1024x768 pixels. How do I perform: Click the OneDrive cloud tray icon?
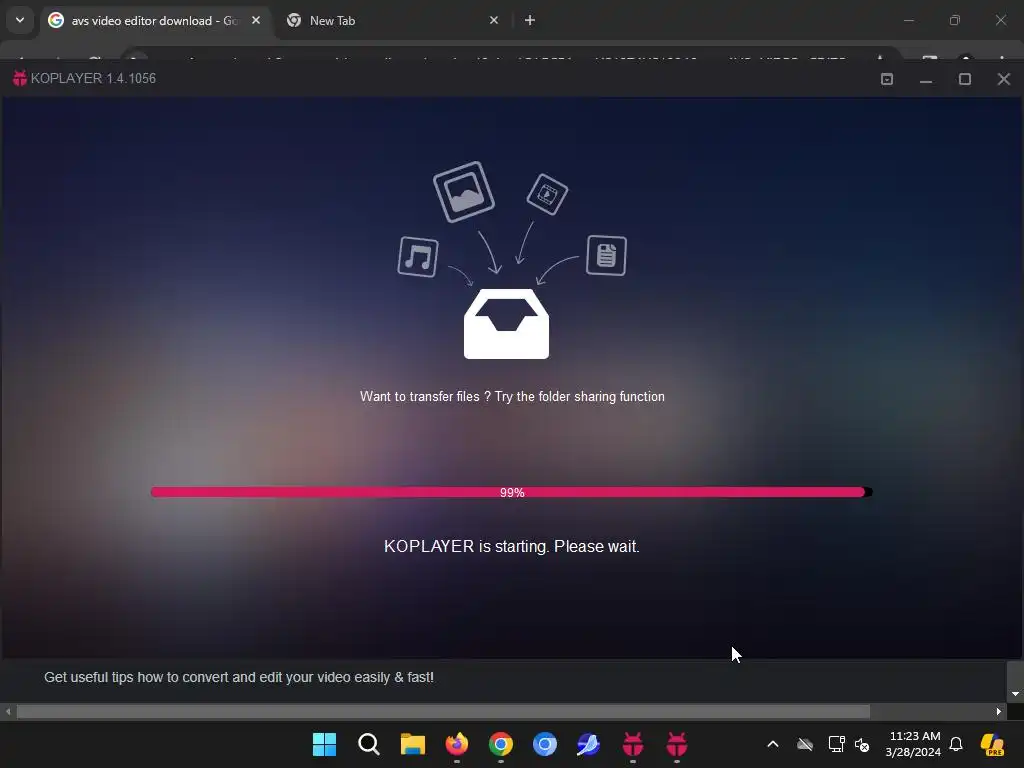pyautogui.click(x=805, y=744)
